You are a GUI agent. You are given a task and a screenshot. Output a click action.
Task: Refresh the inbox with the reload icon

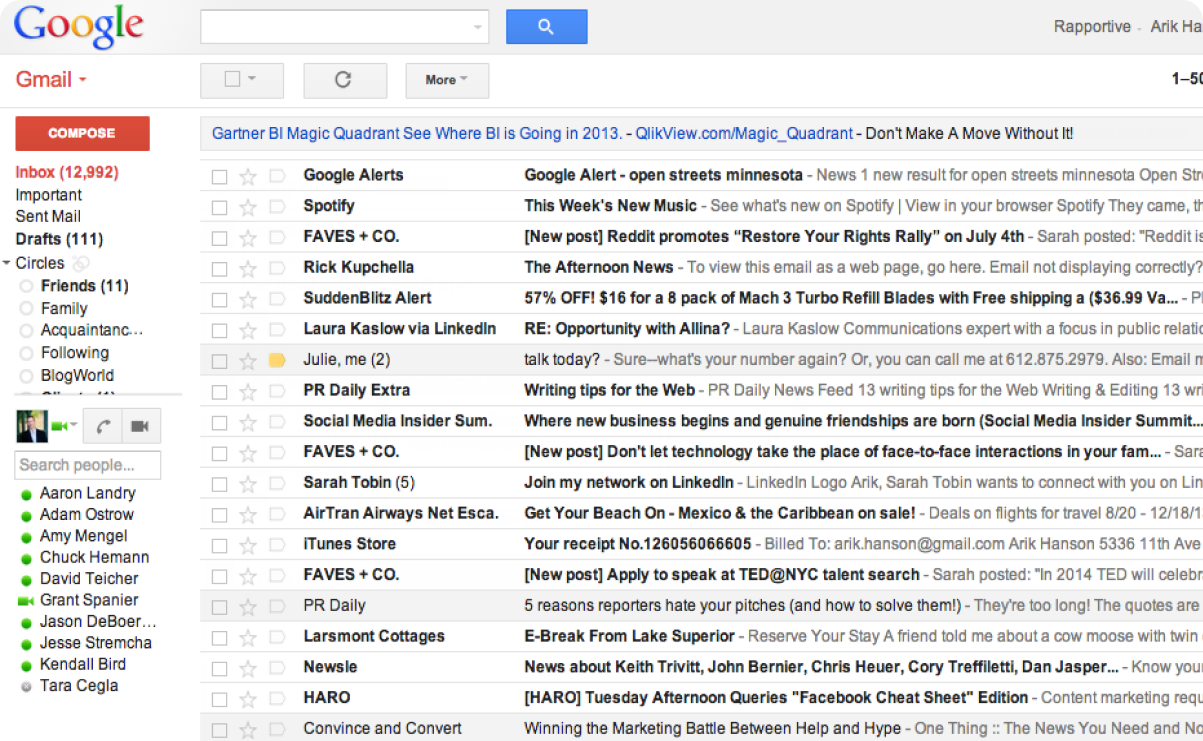tap(344, 80)
